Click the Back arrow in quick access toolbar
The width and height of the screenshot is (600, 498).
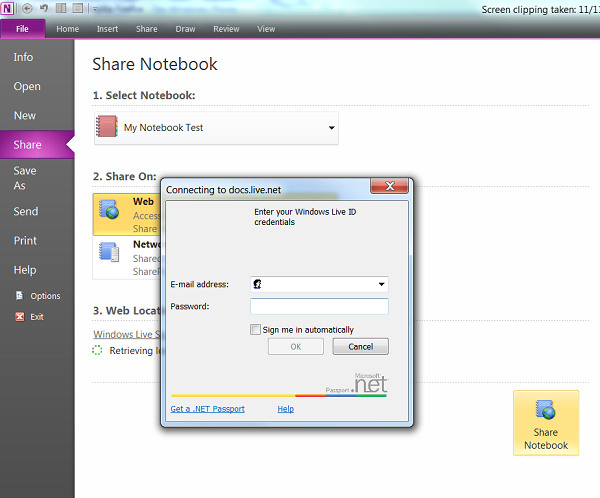pyautogui.click(x=27, y=8)
